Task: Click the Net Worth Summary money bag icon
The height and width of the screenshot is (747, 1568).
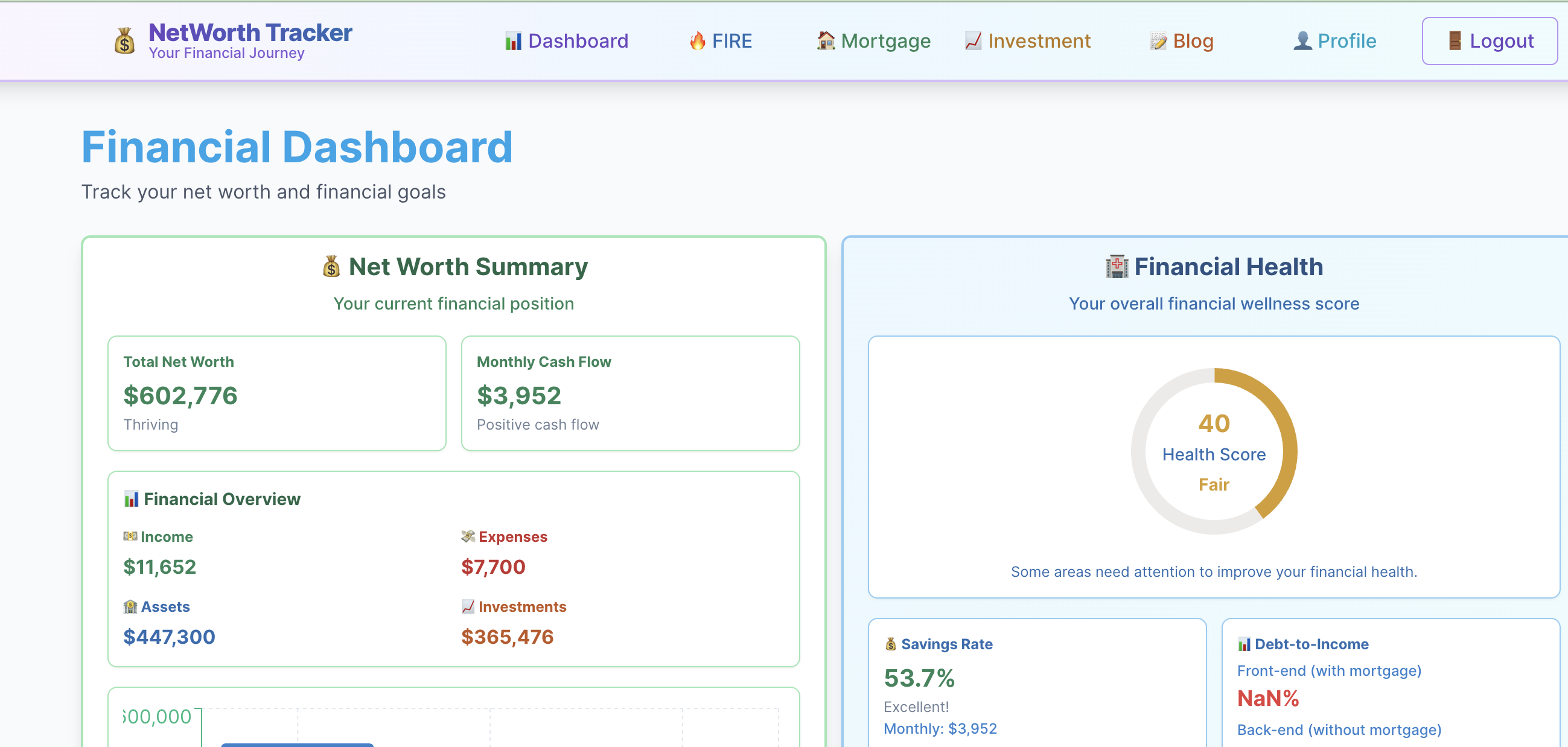Action: point(331,267)
